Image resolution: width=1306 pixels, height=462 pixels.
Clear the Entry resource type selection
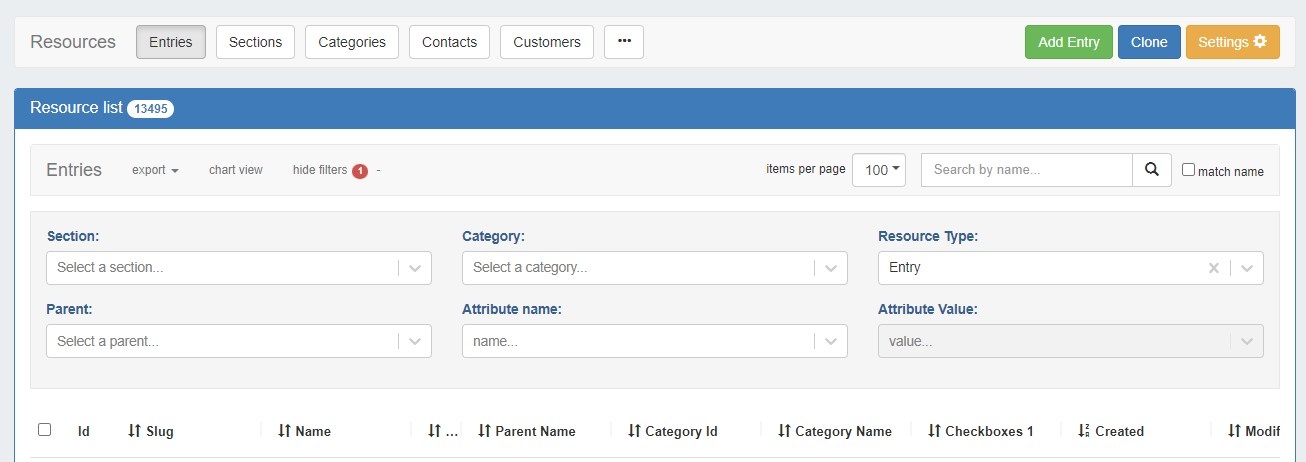1213,268
